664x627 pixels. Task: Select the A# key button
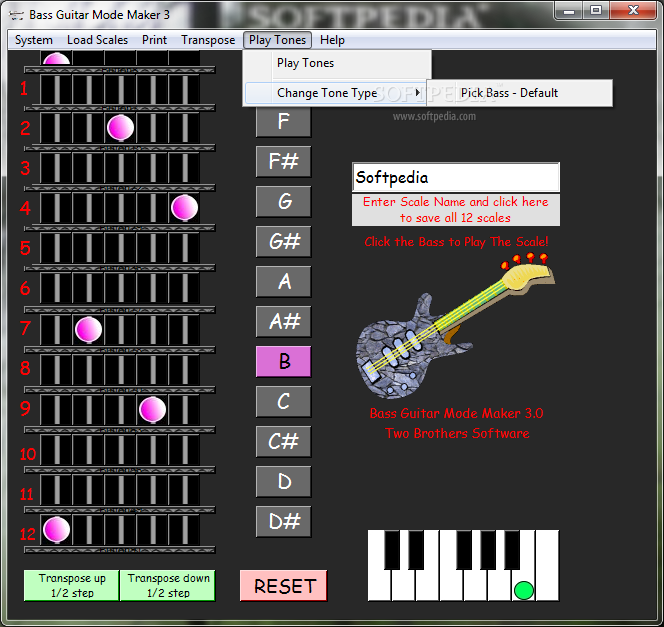tap(283, 321)
